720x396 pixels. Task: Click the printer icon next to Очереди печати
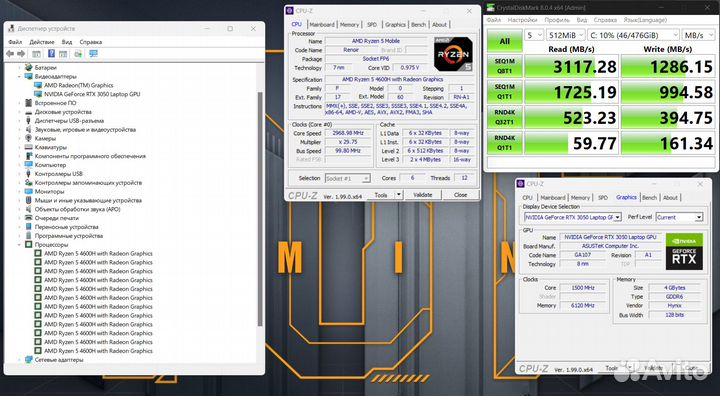[28, 218]
